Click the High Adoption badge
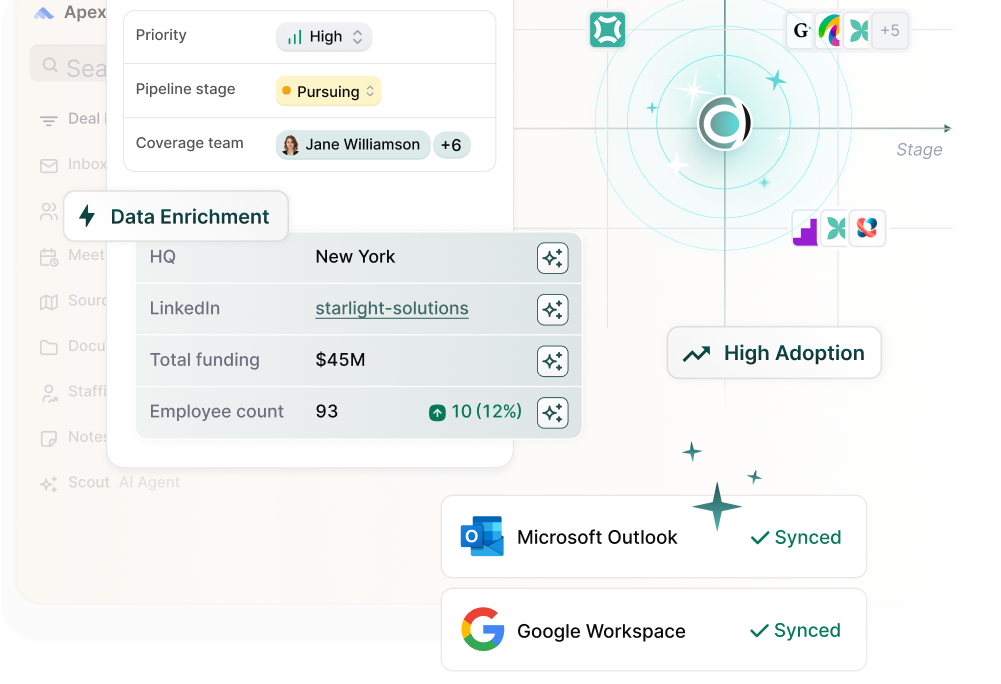 click(x=774, y=352)
